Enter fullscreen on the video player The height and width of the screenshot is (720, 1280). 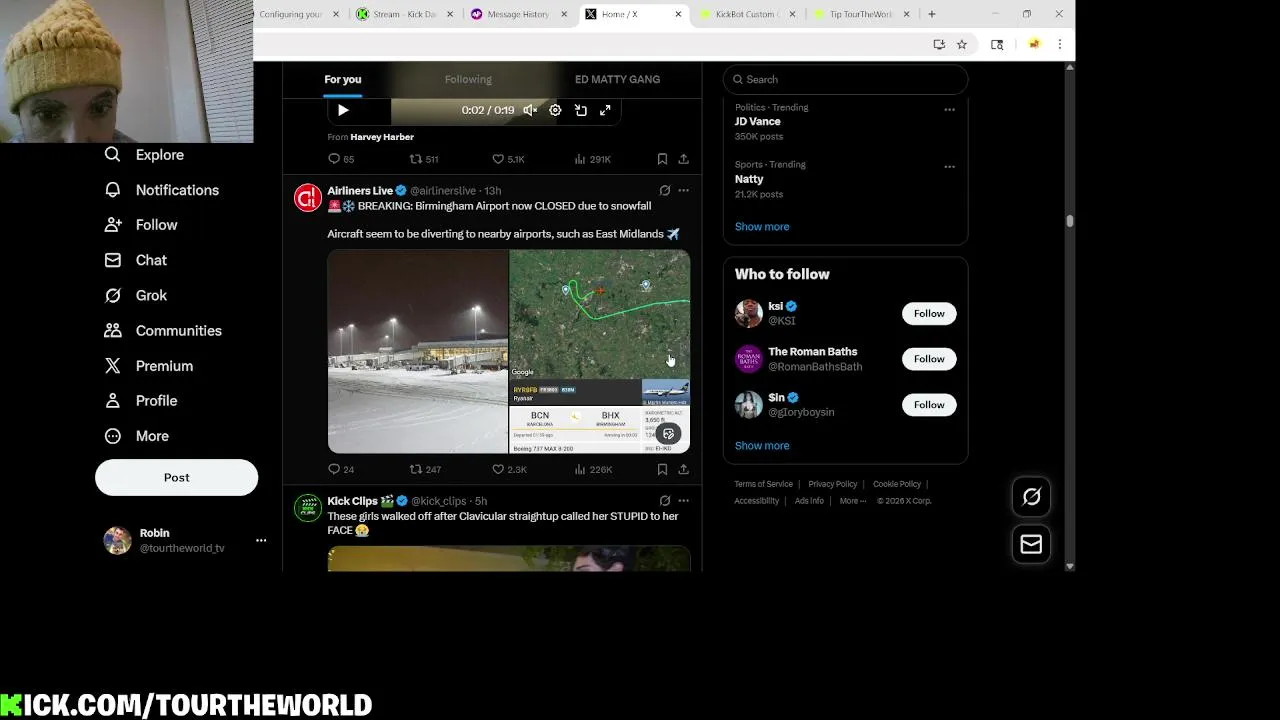pos(605,110)
